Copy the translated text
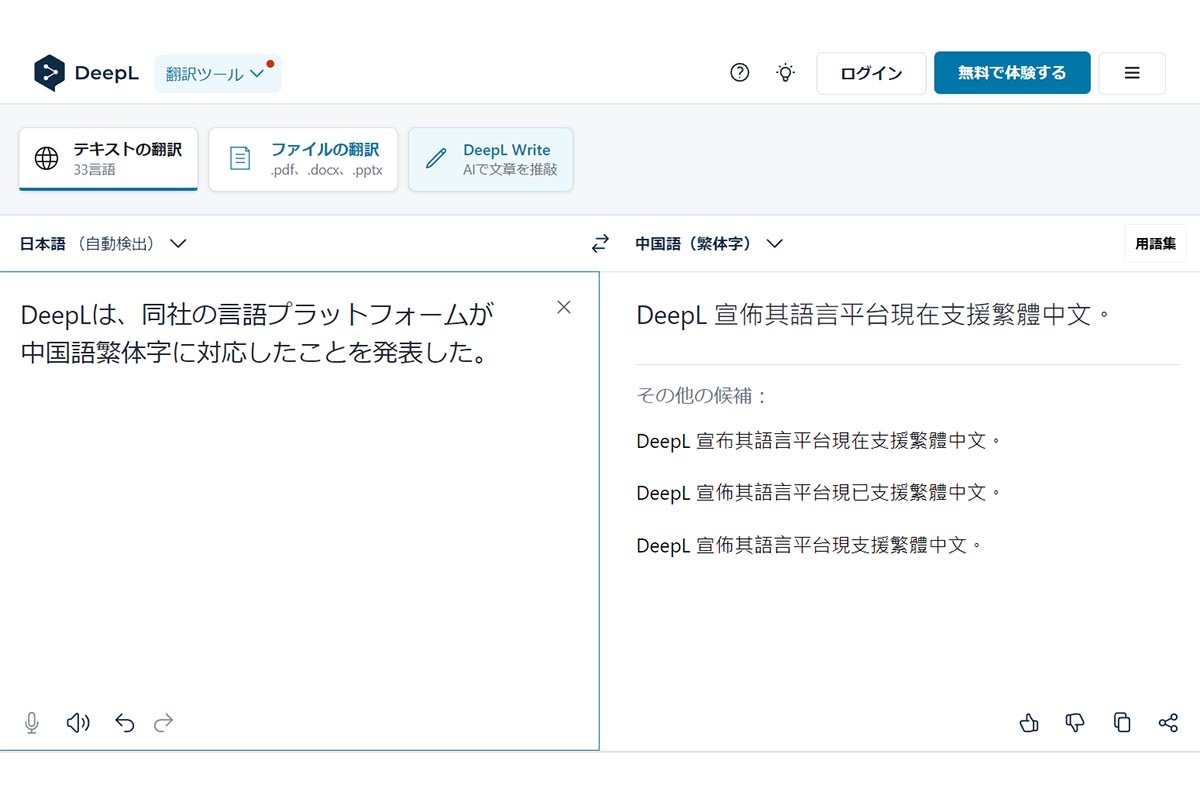 pyautogui.click(x=1121, y=722)
